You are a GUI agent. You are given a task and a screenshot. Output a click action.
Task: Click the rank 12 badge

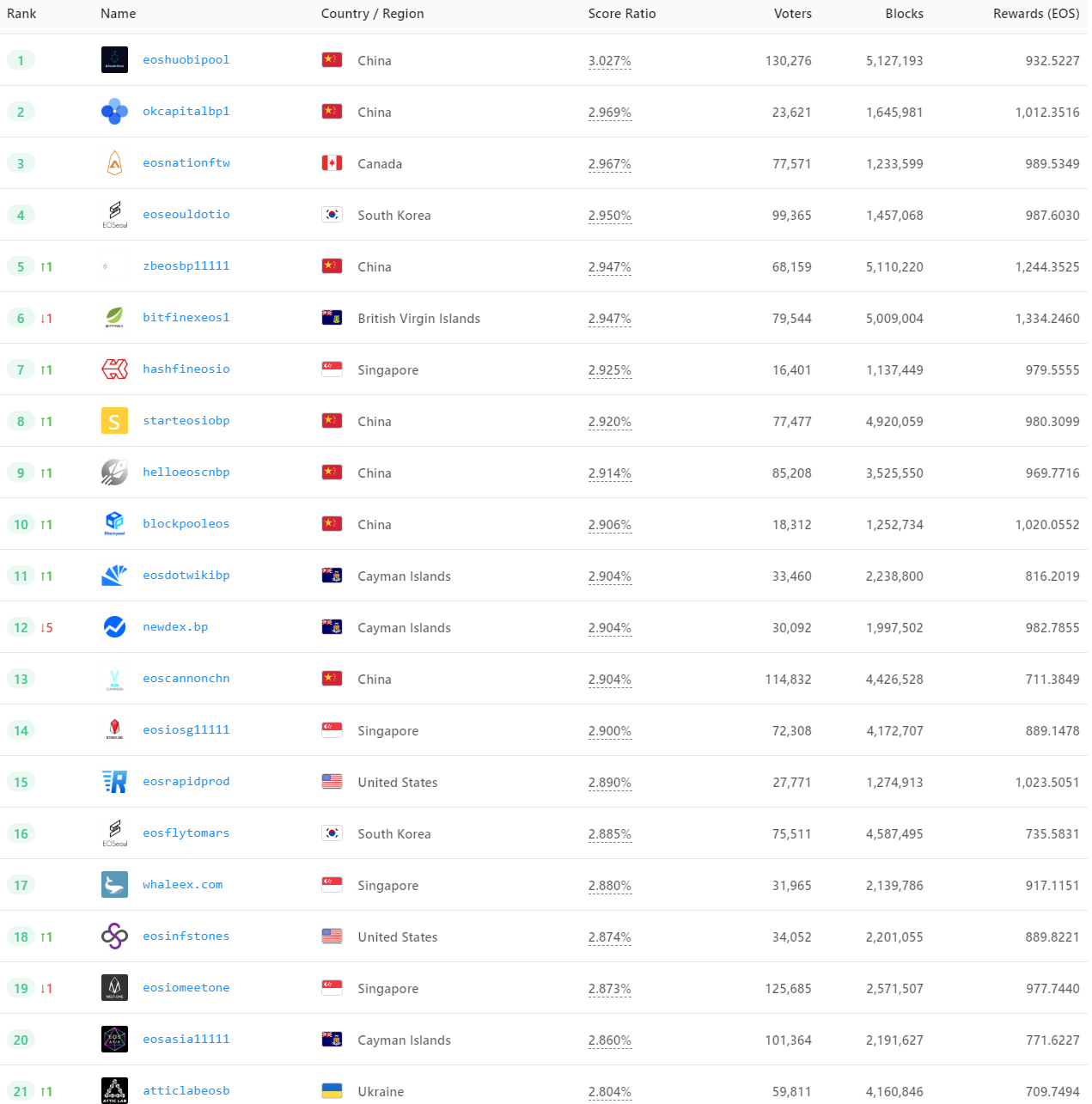[21, 627]
